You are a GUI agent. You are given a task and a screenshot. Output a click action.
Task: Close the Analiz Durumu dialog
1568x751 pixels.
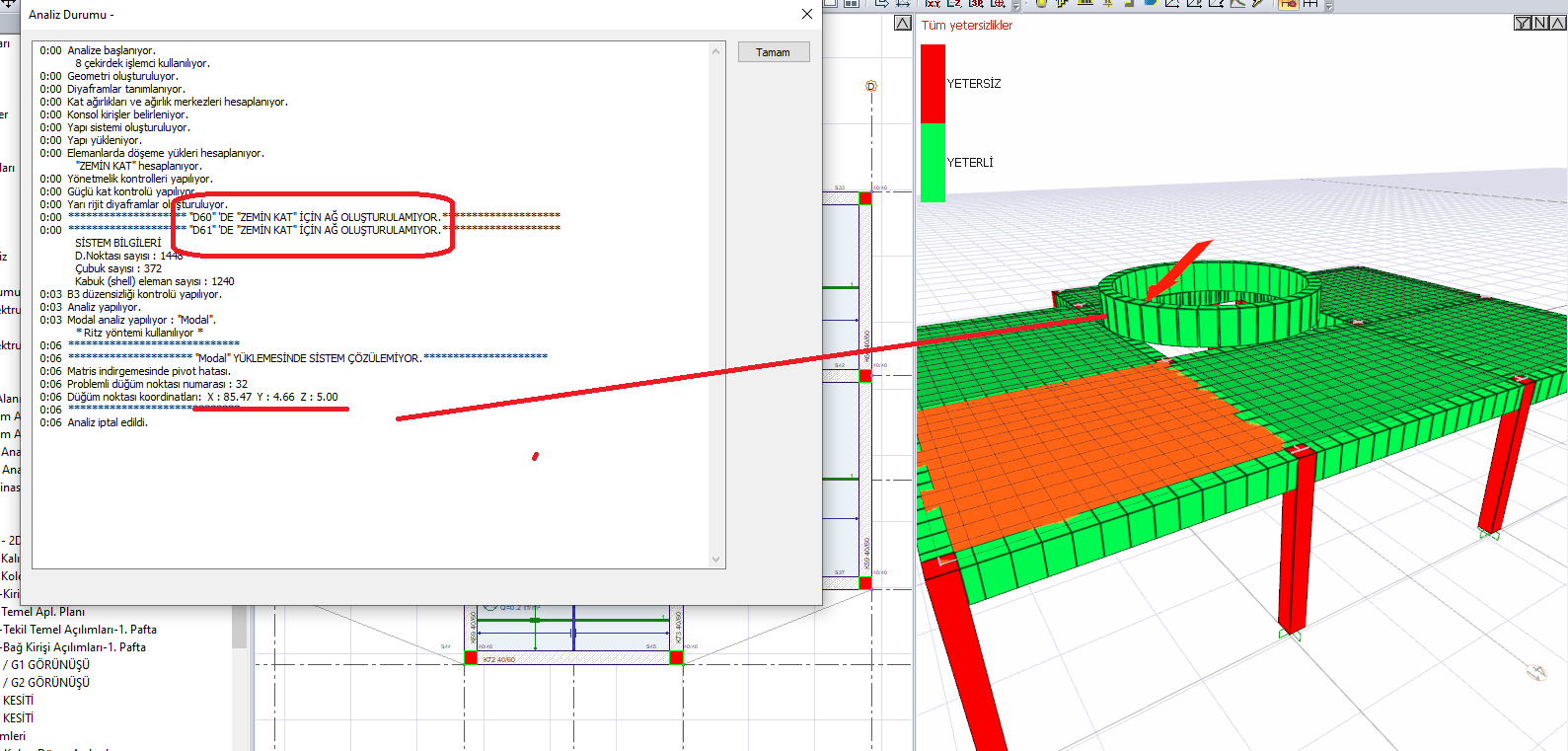(806, 14)
